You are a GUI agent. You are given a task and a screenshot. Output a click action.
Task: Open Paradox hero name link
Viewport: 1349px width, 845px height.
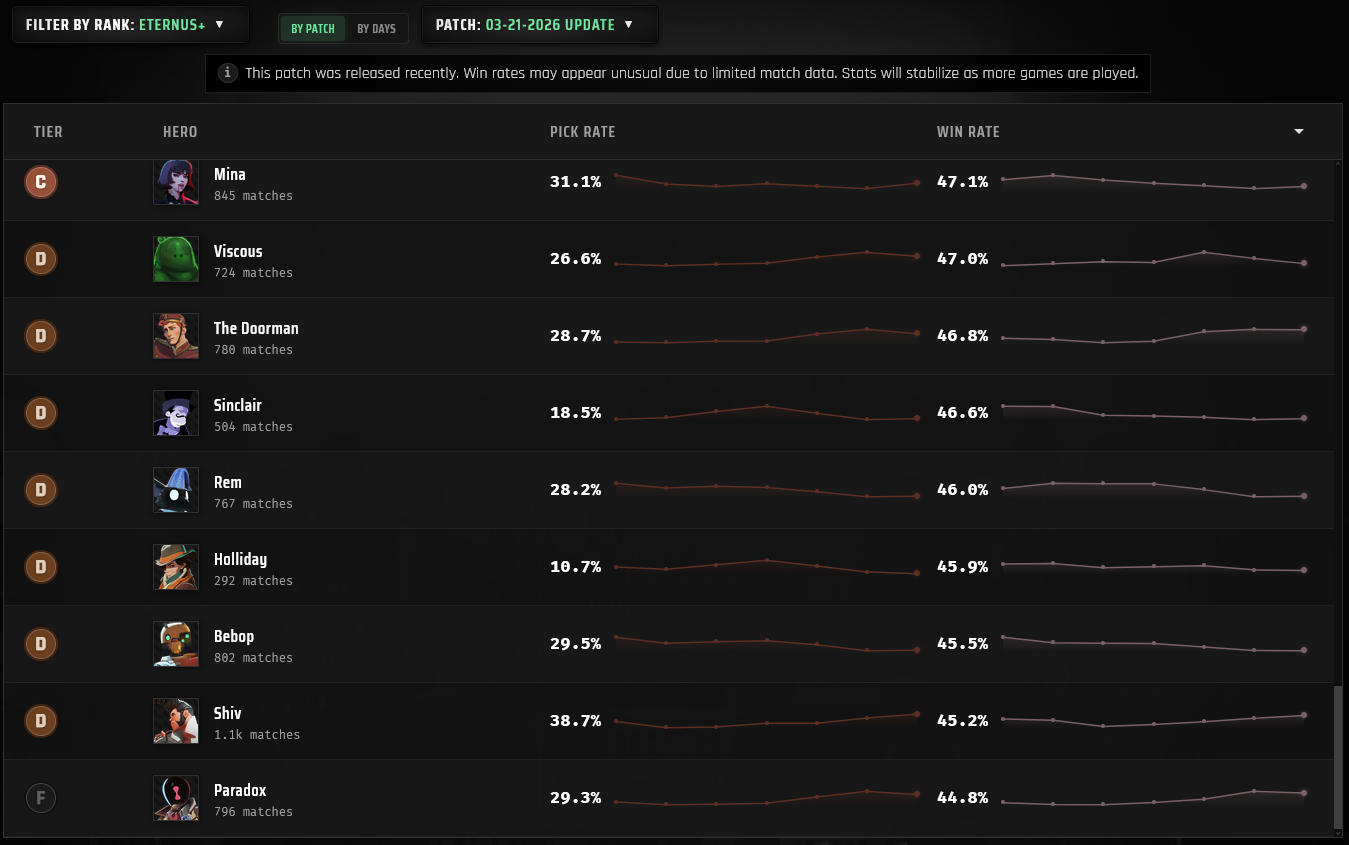(240, 790)
